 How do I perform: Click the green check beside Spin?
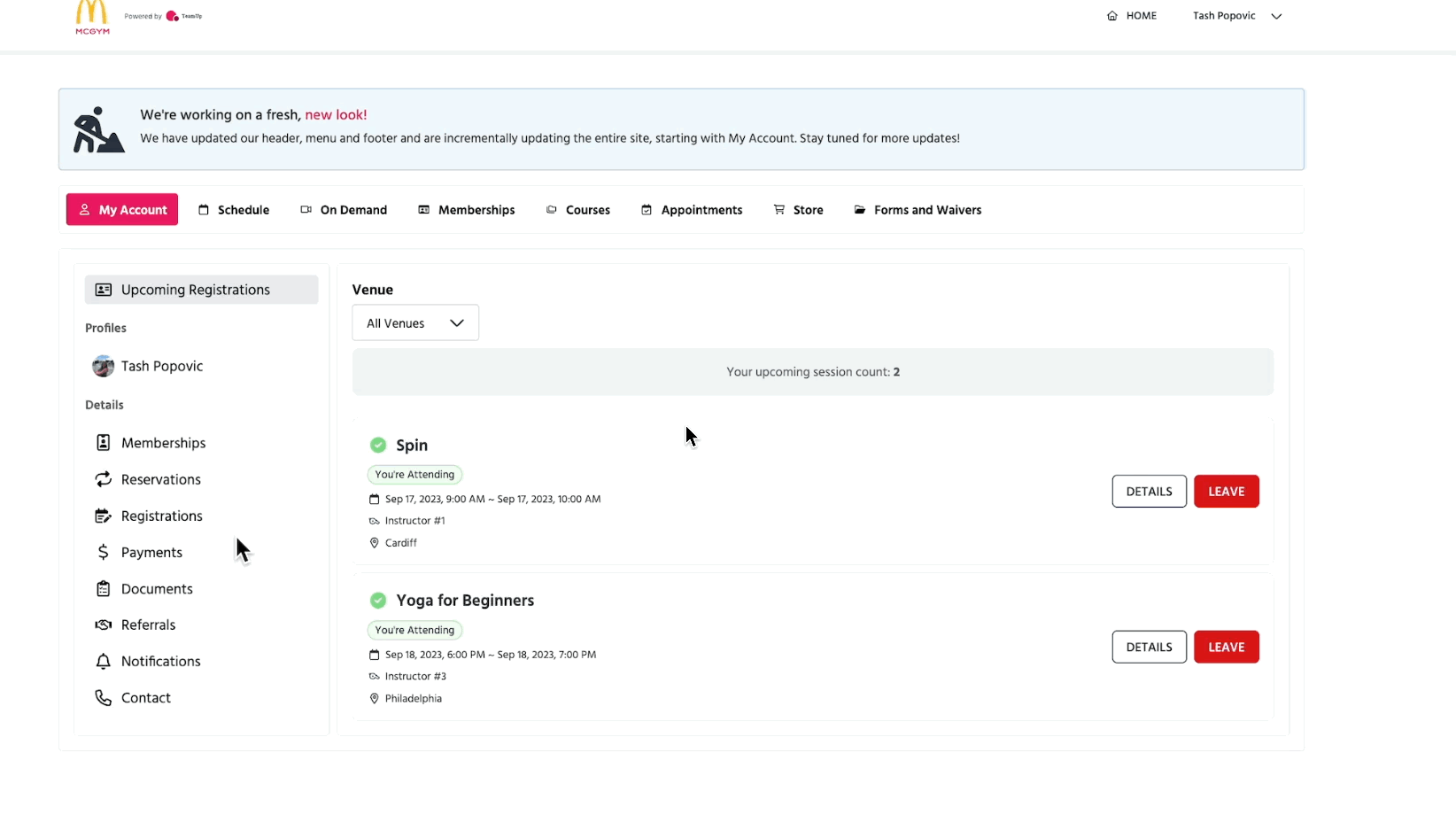pos(378,445)
